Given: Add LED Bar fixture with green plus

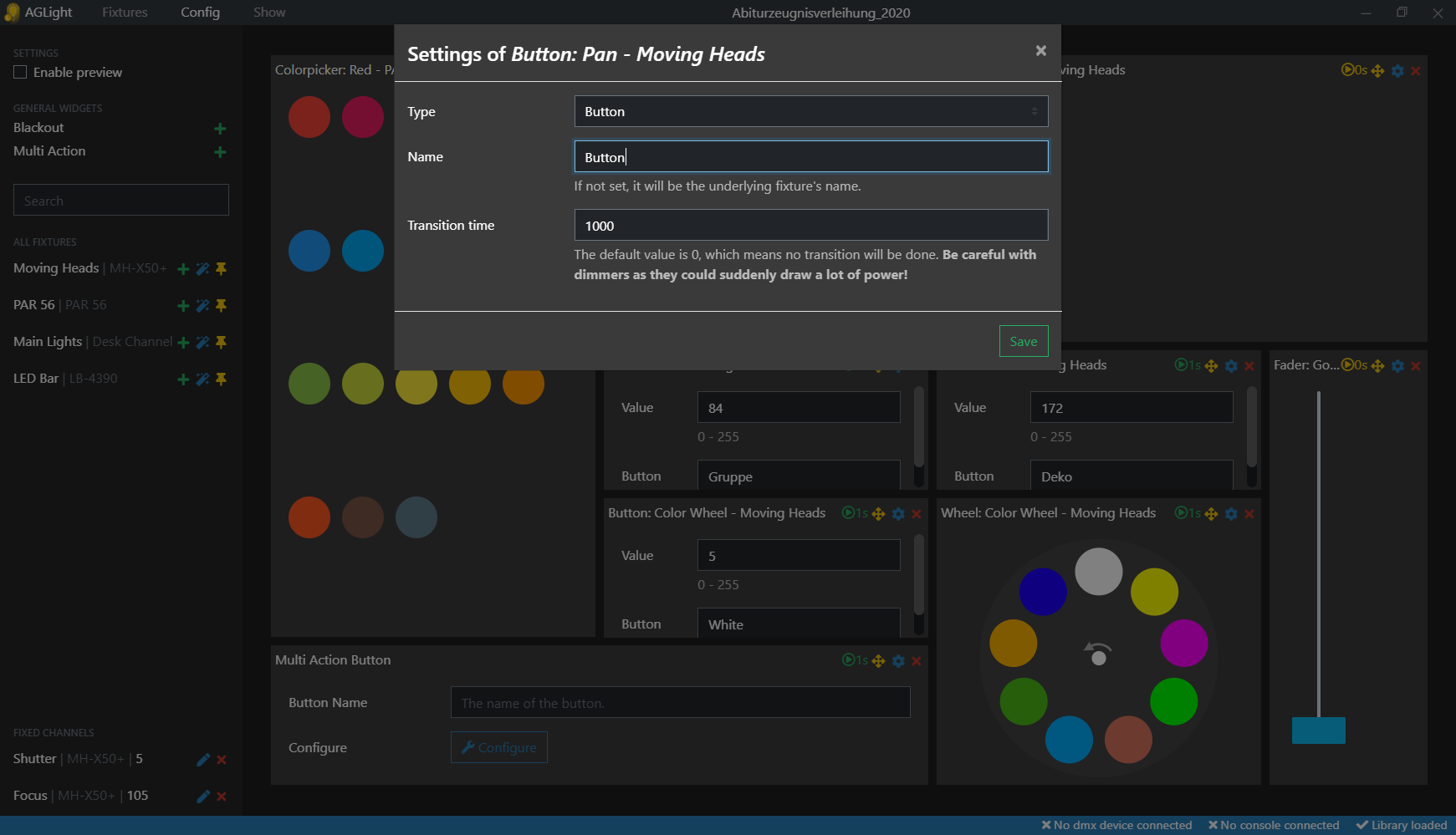Looking at the screenshot, I should click(x=183, y=379).
